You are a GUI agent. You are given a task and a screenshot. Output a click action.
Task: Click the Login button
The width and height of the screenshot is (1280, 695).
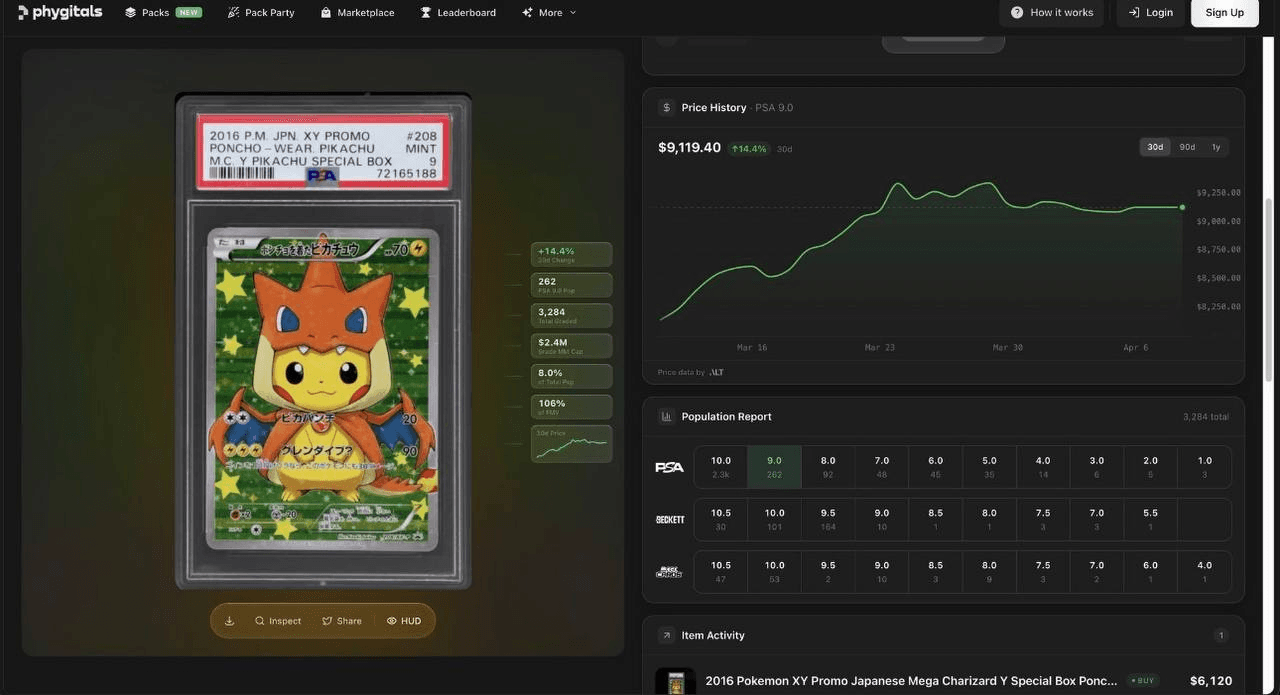(1150, 12)
